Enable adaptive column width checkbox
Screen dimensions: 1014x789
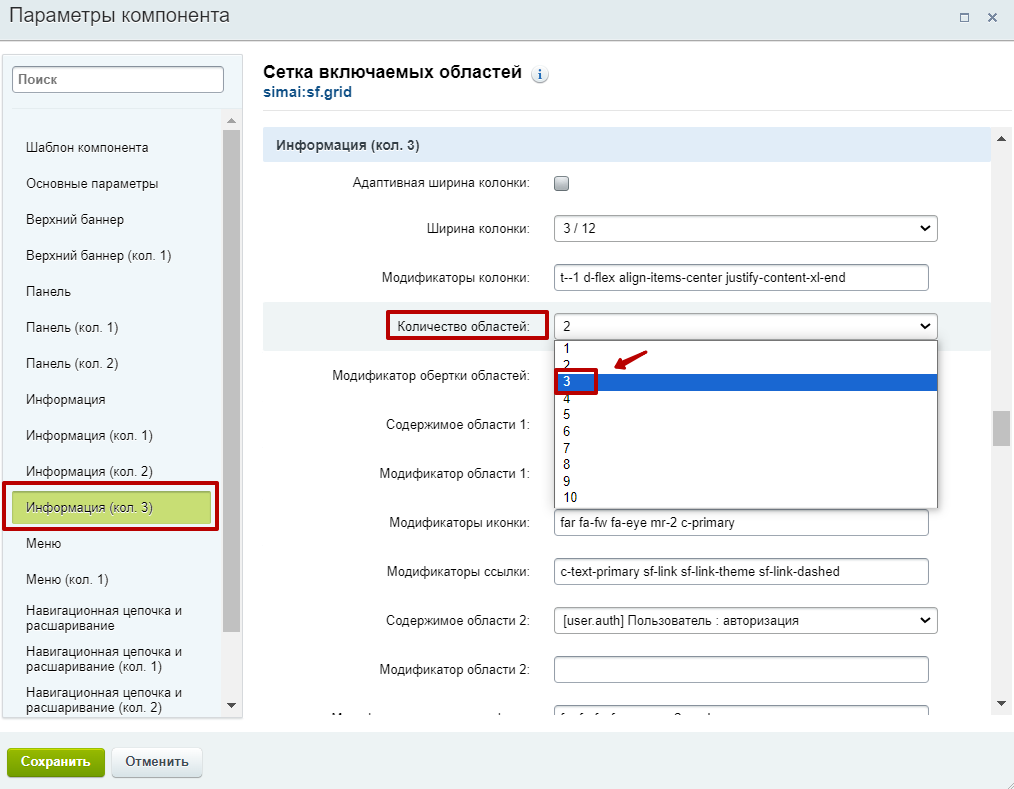562,183
